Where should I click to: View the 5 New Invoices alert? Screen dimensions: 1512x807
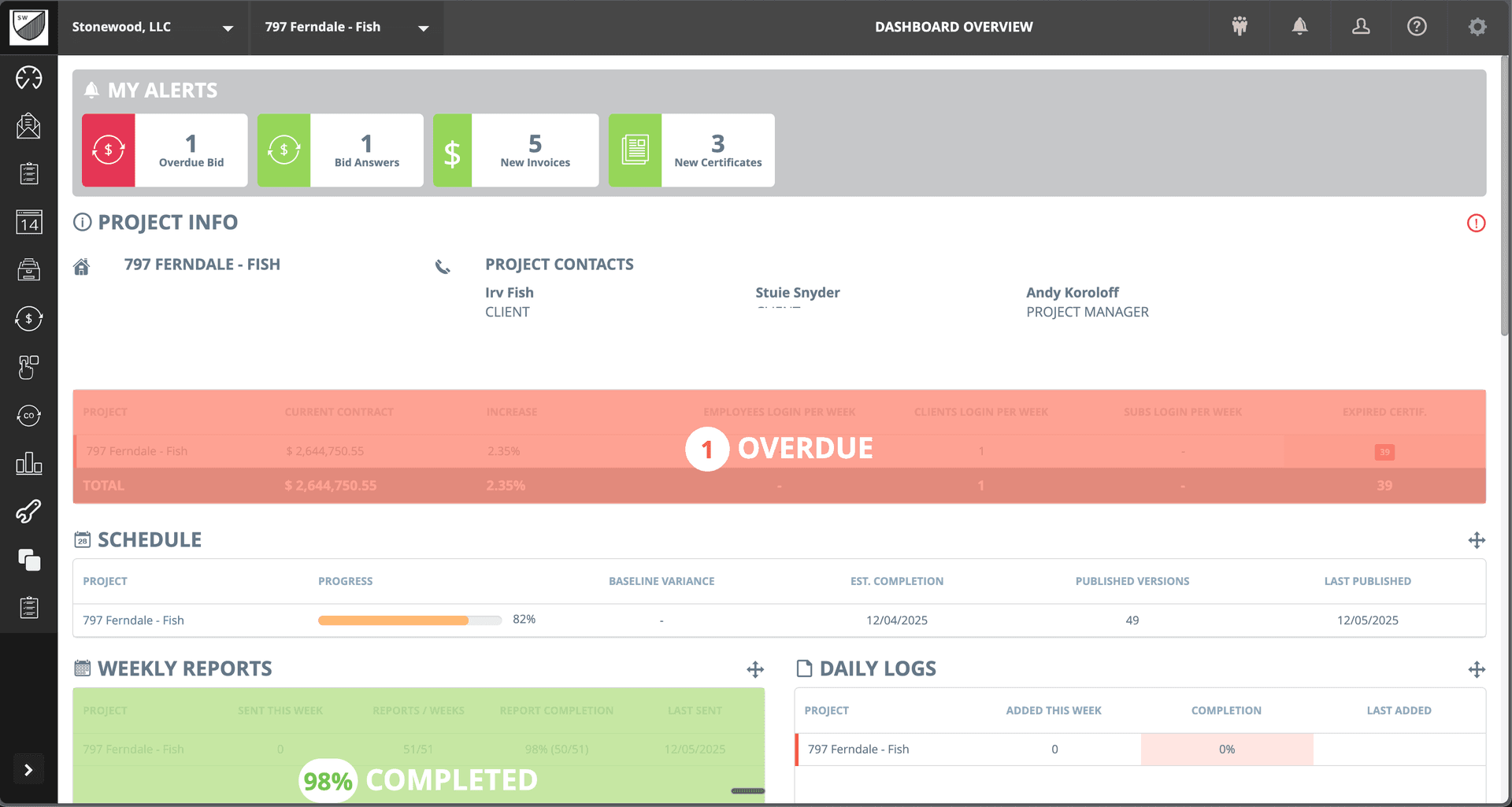point(515,150)
